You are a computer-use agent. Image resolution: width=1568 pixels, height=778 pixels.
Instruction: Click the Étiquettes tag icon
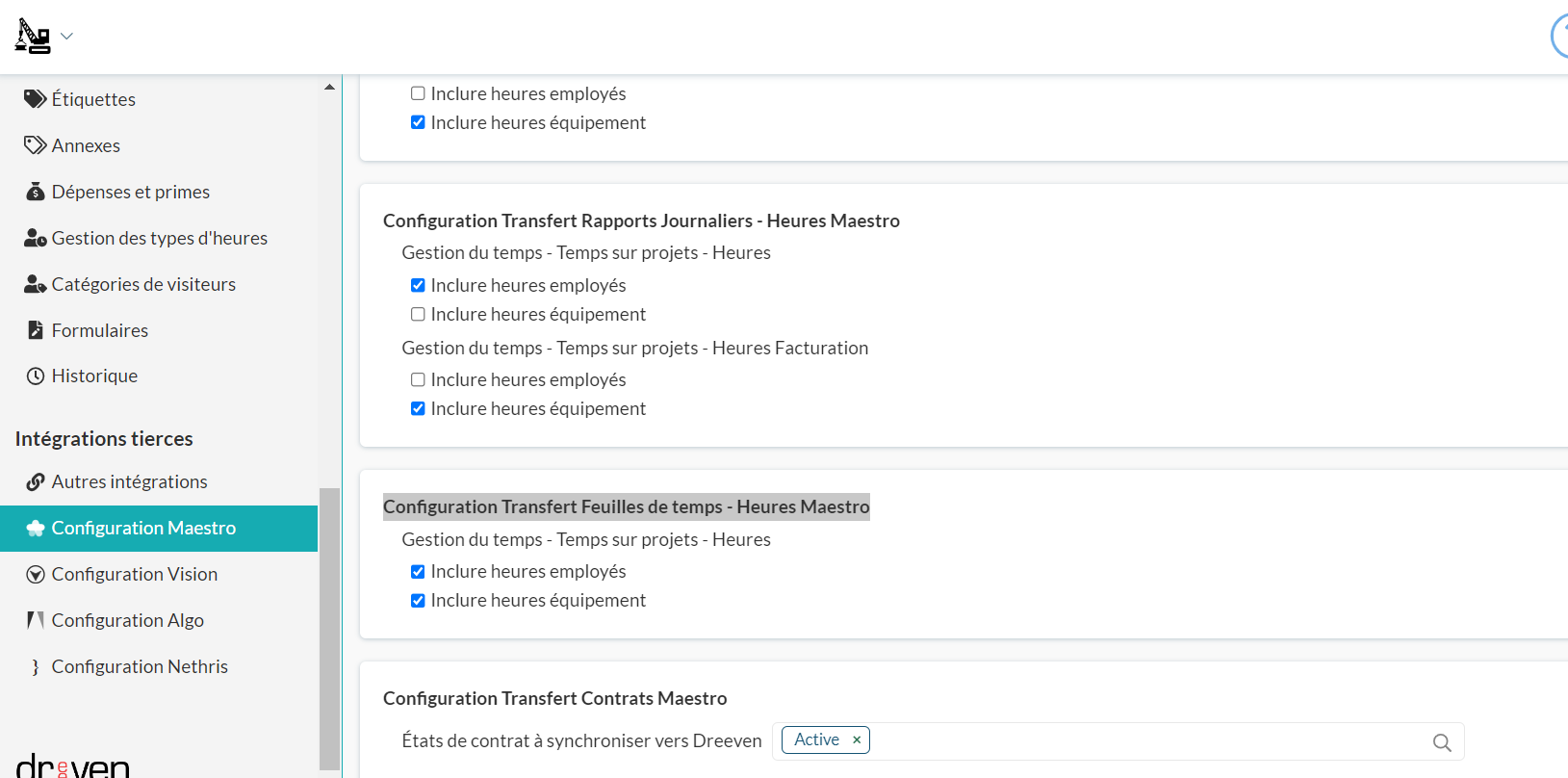tap(36, 99)
